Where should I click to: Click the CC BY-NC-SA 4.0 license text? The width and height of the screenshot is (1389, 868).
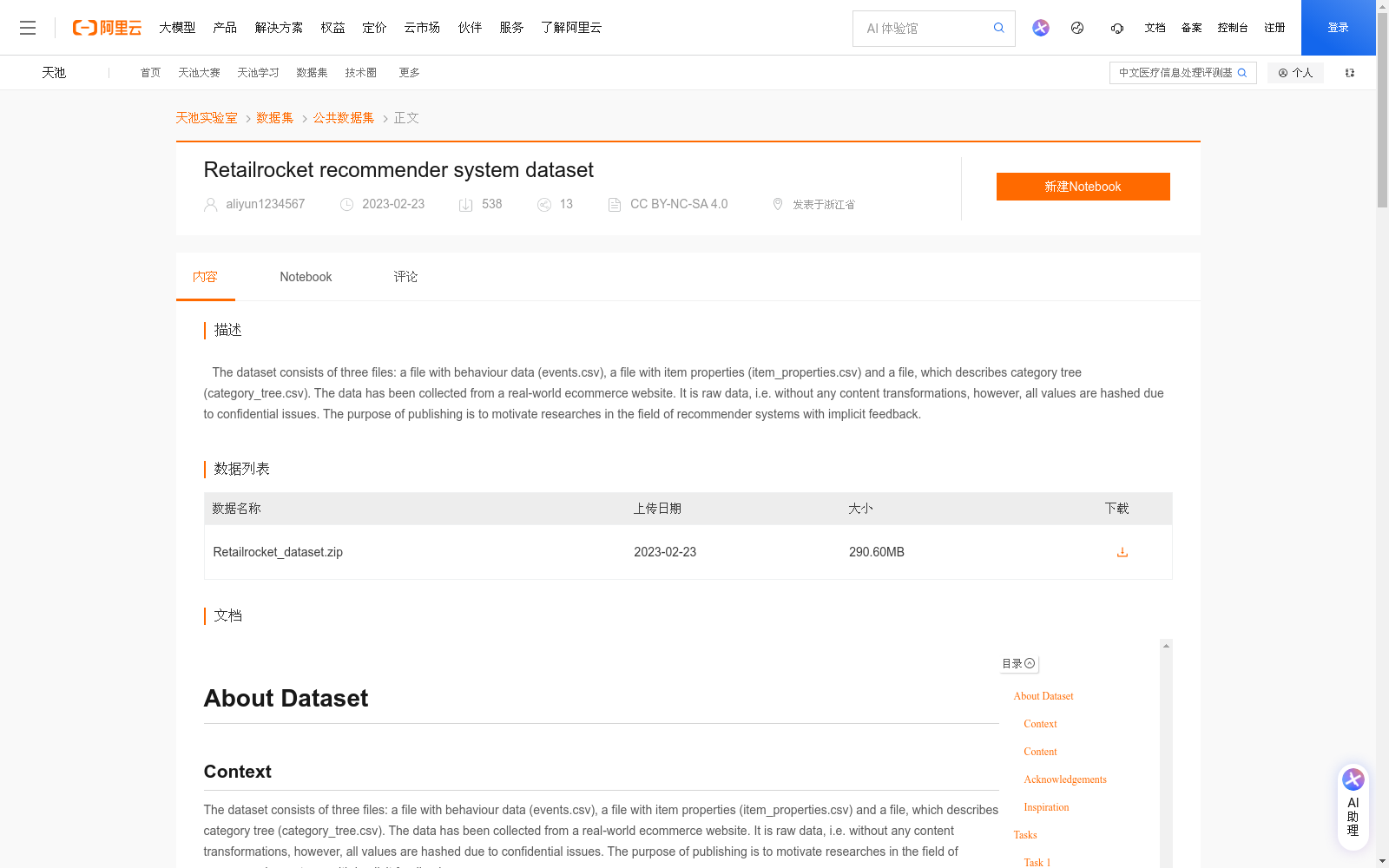pyautogui.click(x=679, y=204)
